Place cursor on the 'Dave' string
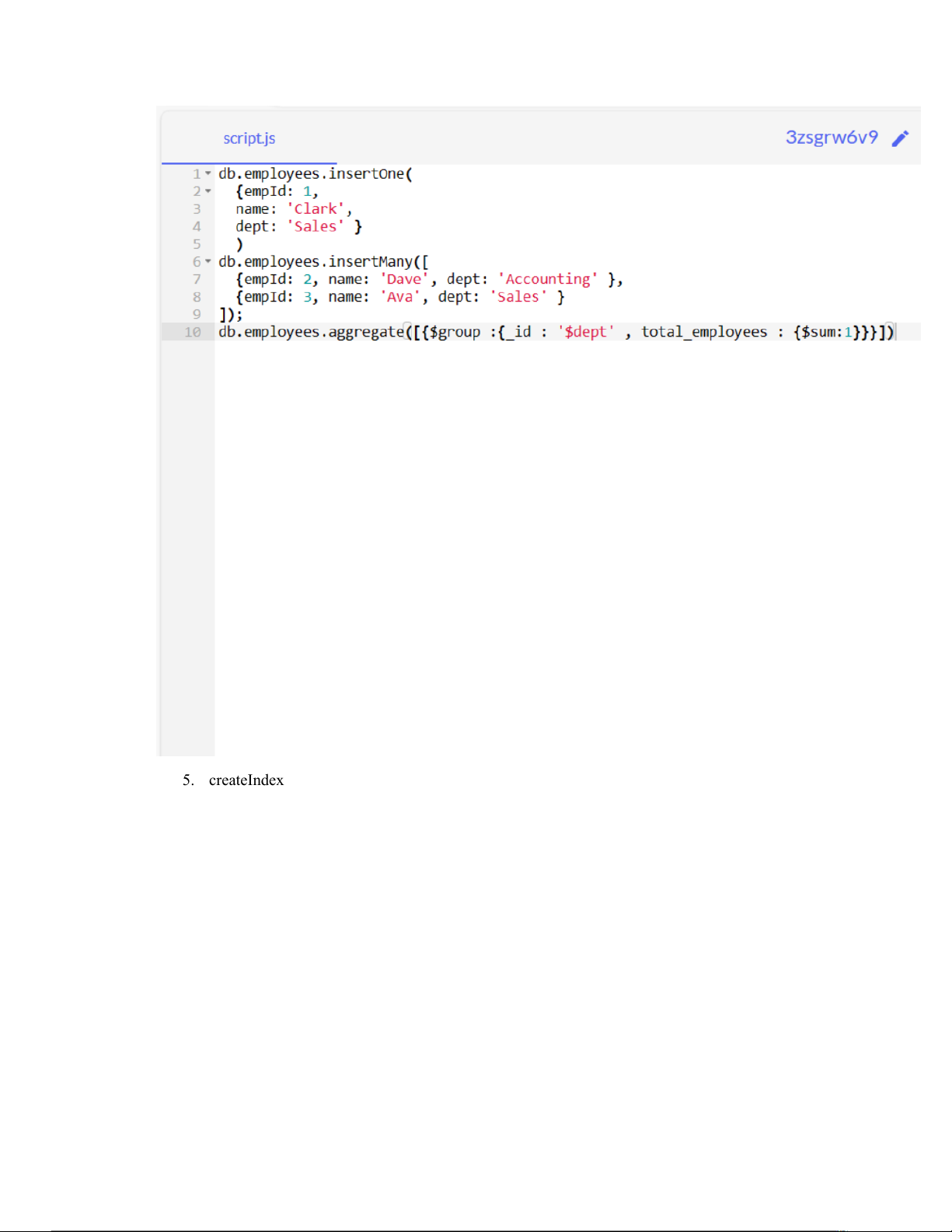 point(404,279)
